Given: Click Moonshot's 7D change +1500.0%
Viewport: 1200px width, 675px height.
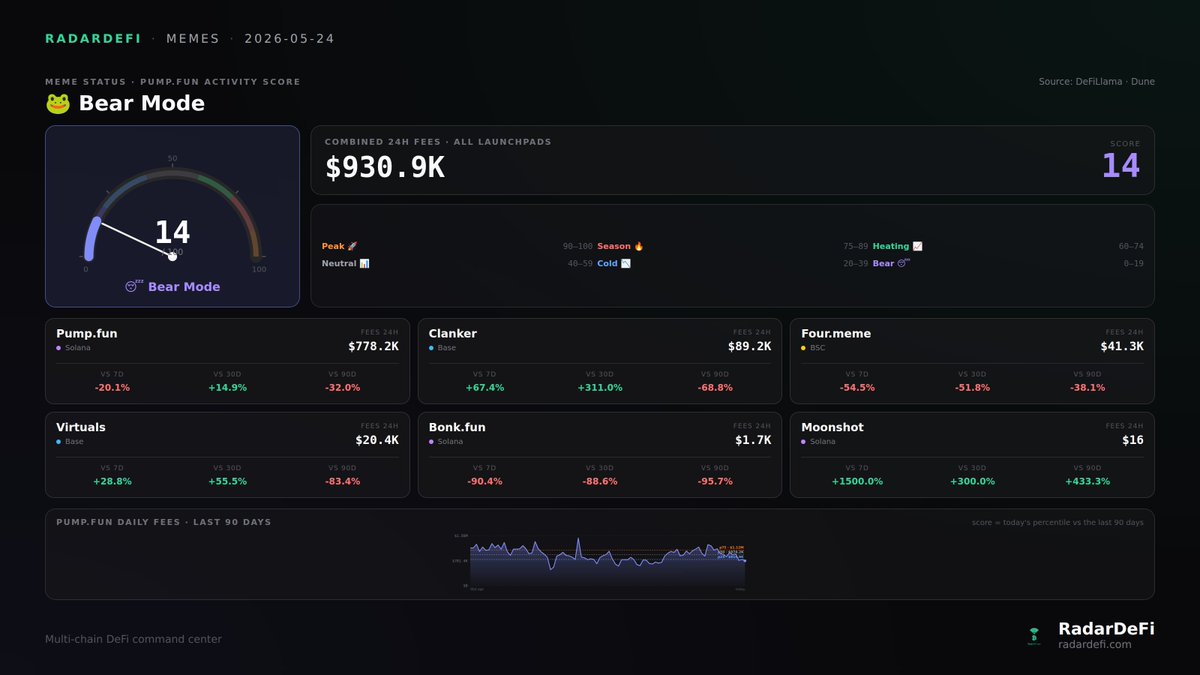Looking at the screenshot, I should coord(857,481).
